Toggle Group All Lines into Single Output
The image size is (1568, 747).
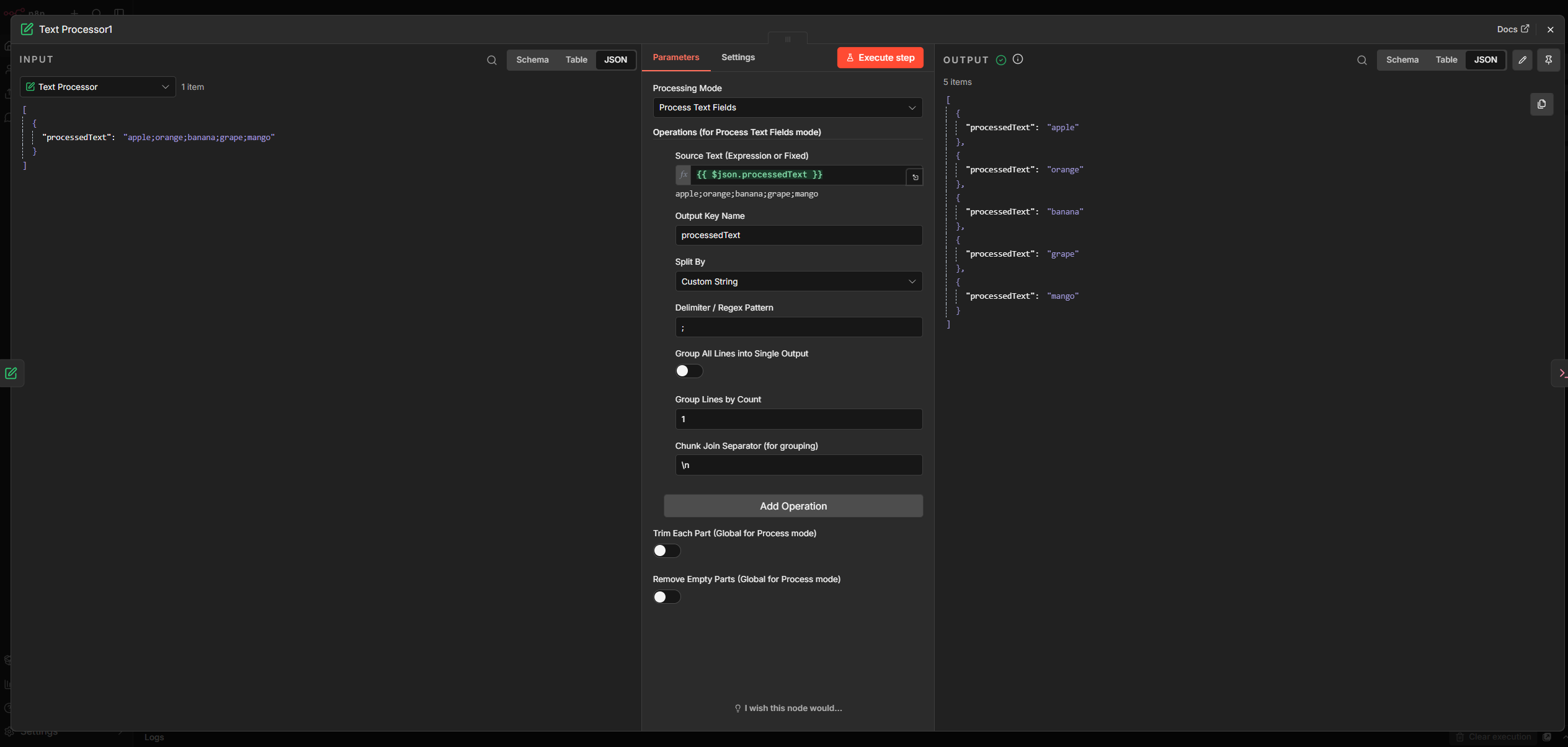(688, 371)
